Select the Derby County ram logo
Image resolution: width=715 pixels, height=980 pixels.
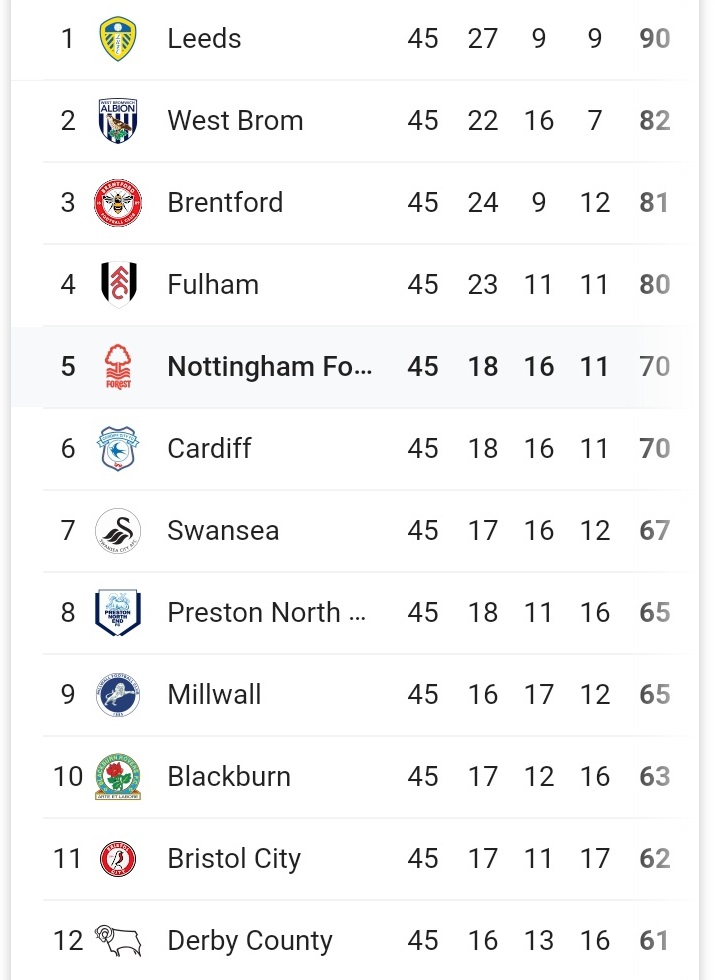(x=118, y=941)
